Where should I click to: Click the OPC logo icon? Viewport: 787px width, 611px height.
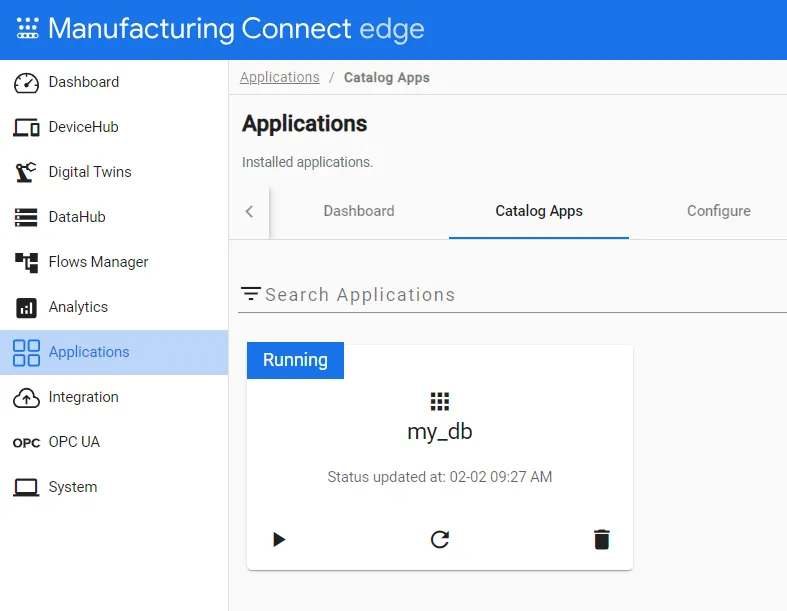click(x=26, y=443)
